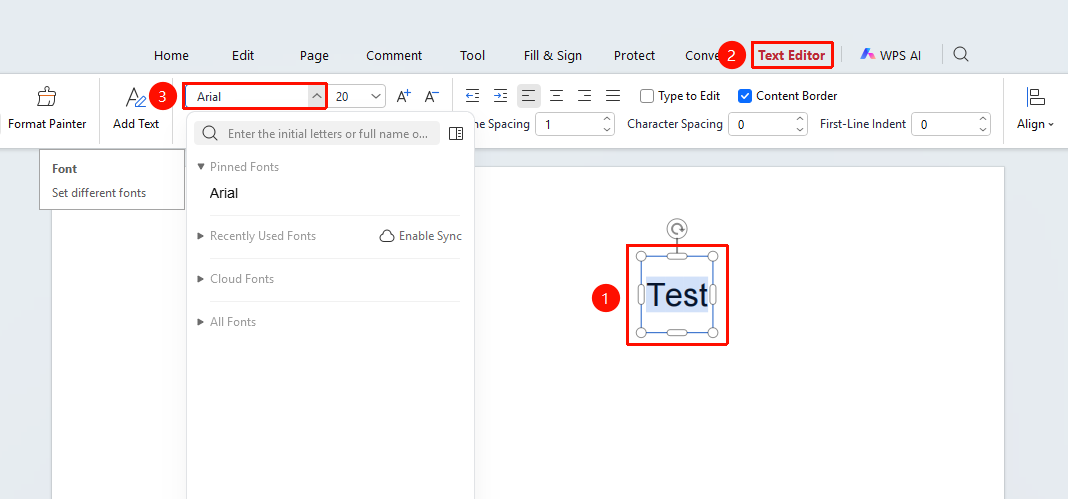
Task: Increase font size with A+ icon
Action: coord(404,96)
